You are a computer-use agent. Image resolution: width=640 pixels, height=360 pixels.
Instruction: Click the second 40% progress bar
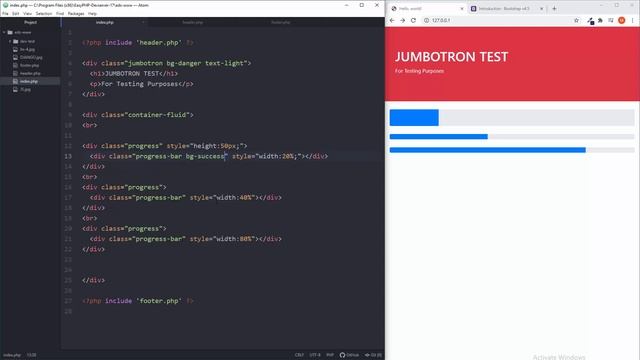tap(512, 137)
